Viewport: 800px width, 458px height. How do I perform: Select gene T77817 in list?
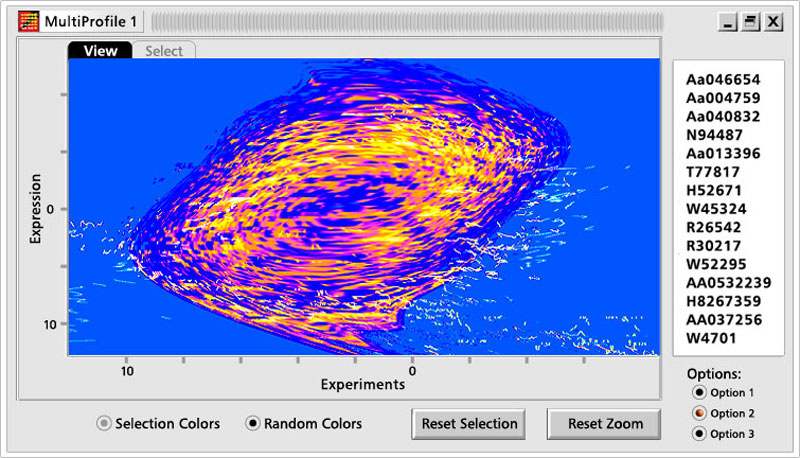713,172
